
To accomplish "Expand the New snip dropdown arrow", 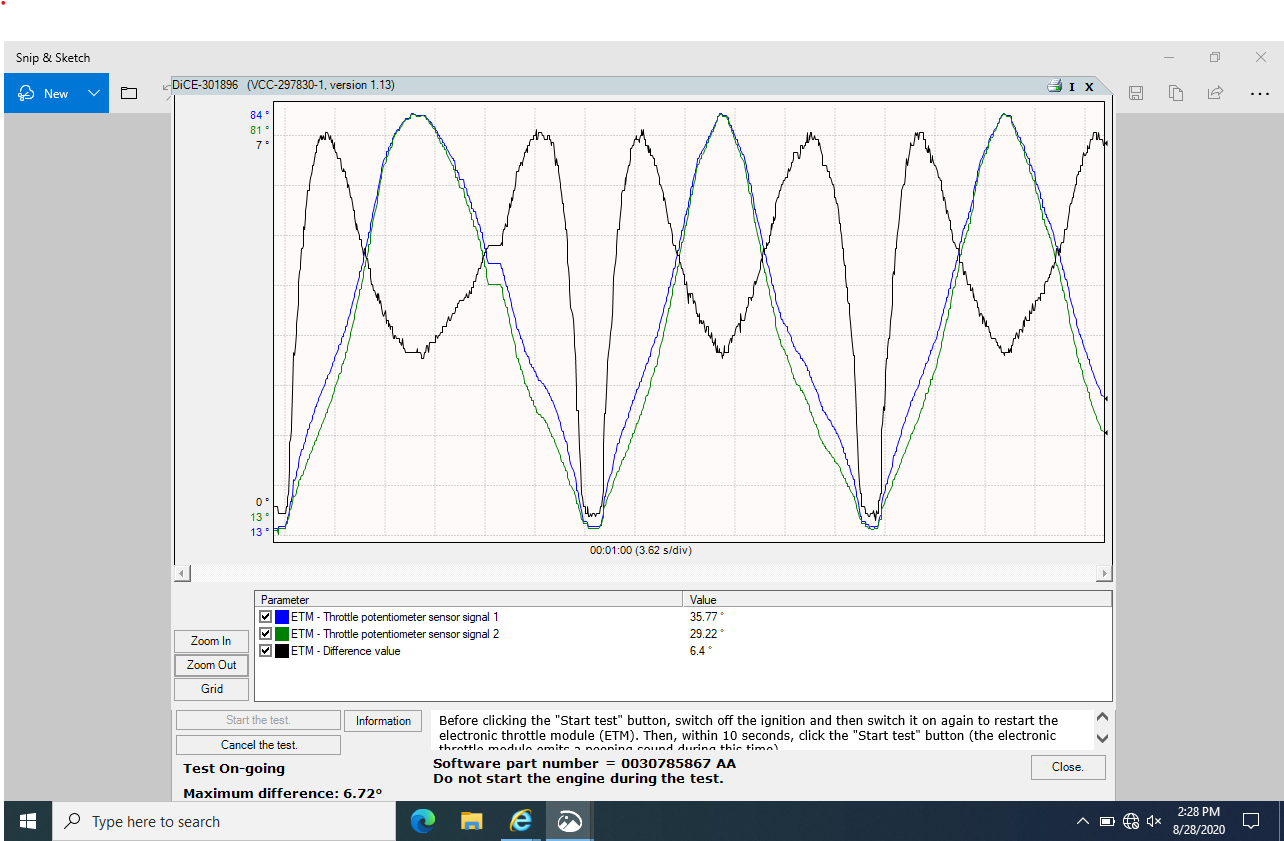I will 94,93.
